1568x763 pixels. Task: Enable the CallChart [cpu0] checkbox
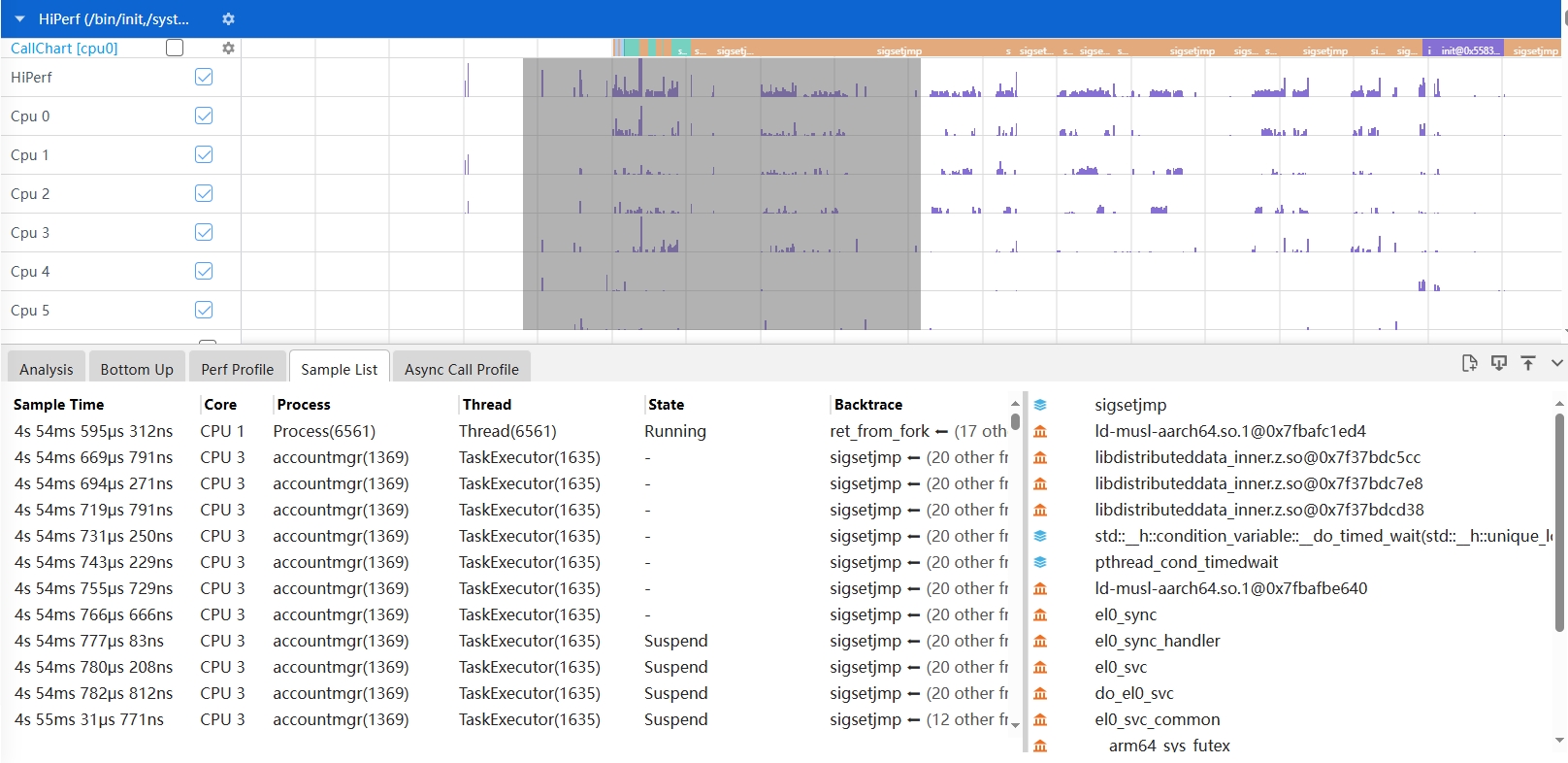(x=175, y=48)
